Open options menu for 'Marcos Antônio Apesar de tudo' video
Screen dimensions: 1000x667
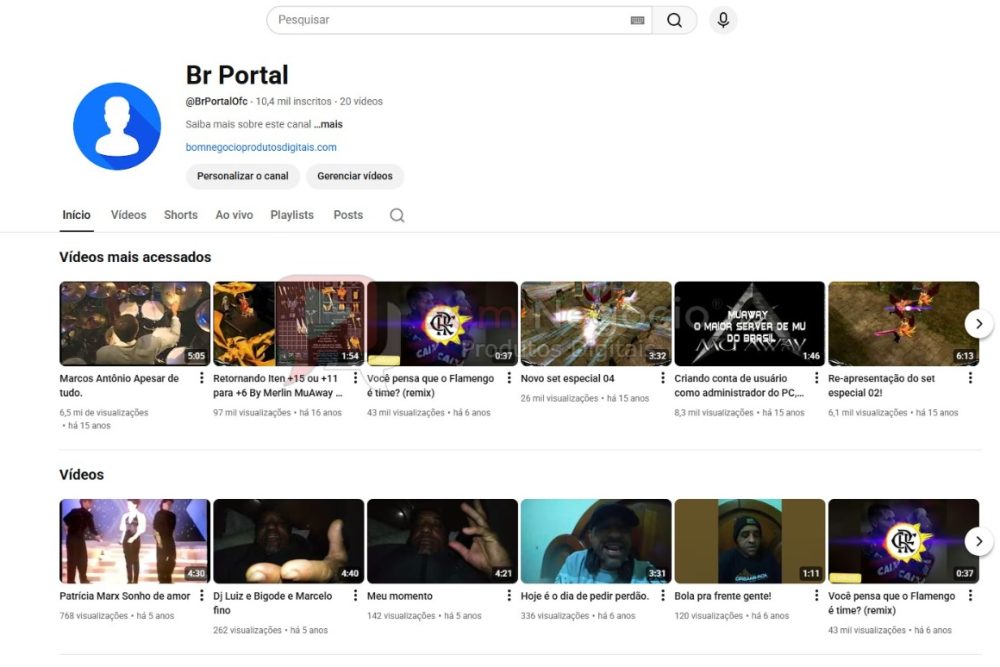(200, 378)
